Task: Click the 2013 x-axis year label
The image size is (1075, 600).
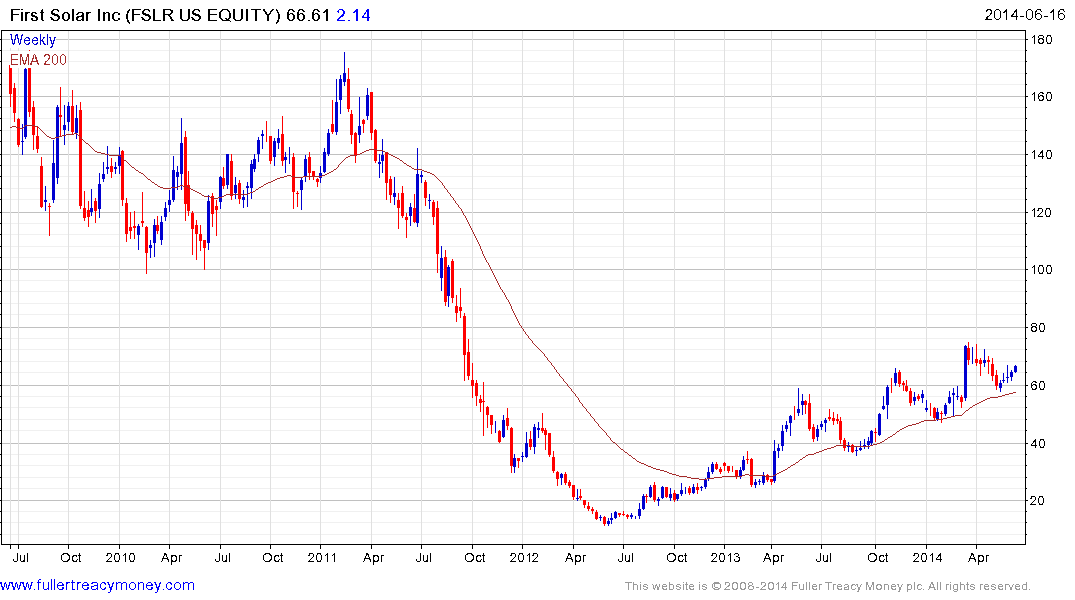Action: click(725, 557)
